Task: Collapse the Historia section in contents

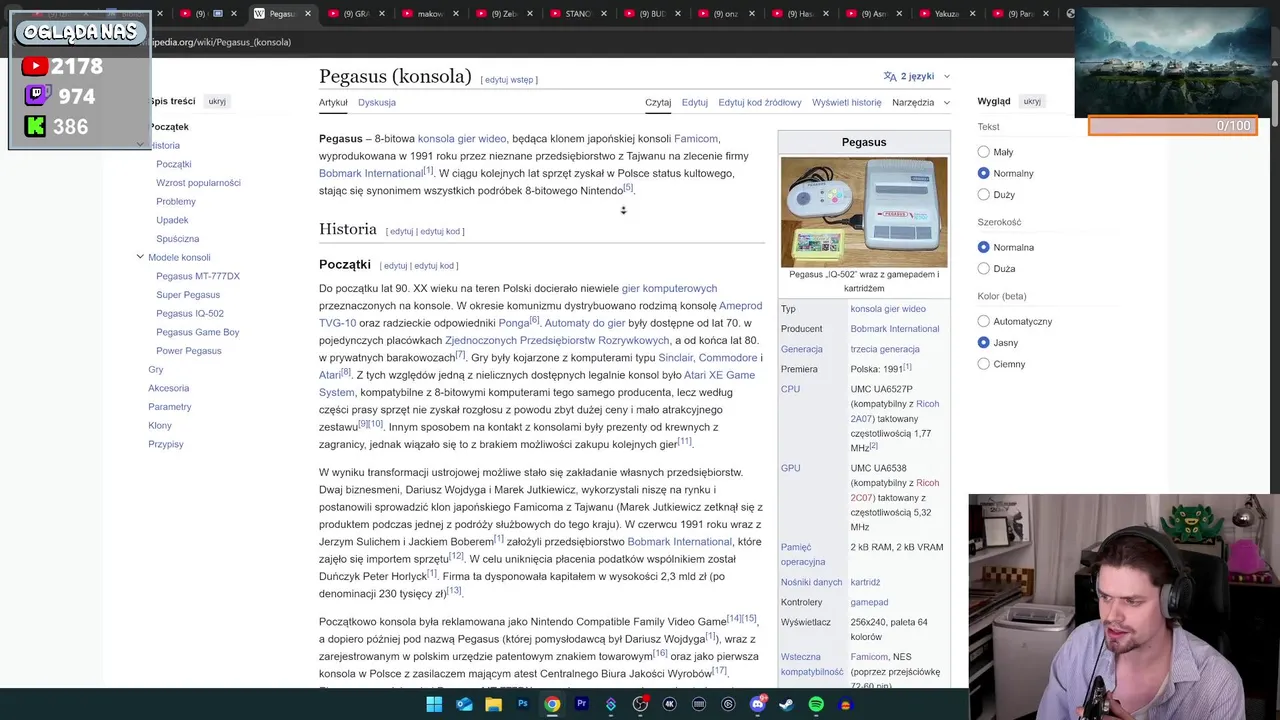Action: (140, 145)
